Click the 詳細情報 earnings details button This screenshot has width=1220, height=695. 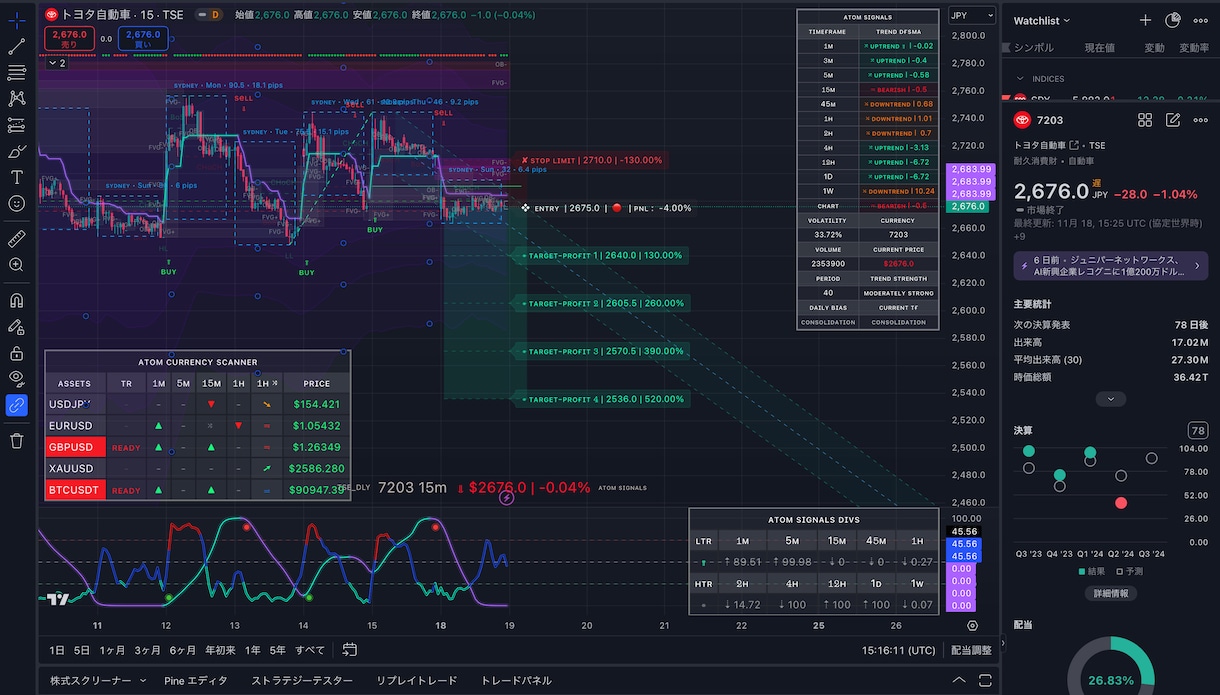pos(1110,593)
